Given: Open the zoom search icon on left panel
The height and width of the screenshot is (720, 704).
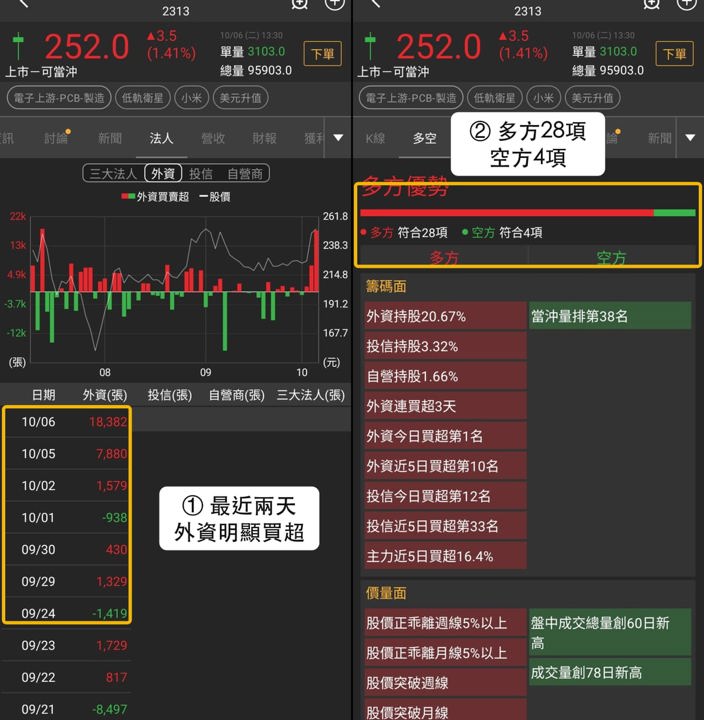Looking at the screenshot, I should pos(299,4).
